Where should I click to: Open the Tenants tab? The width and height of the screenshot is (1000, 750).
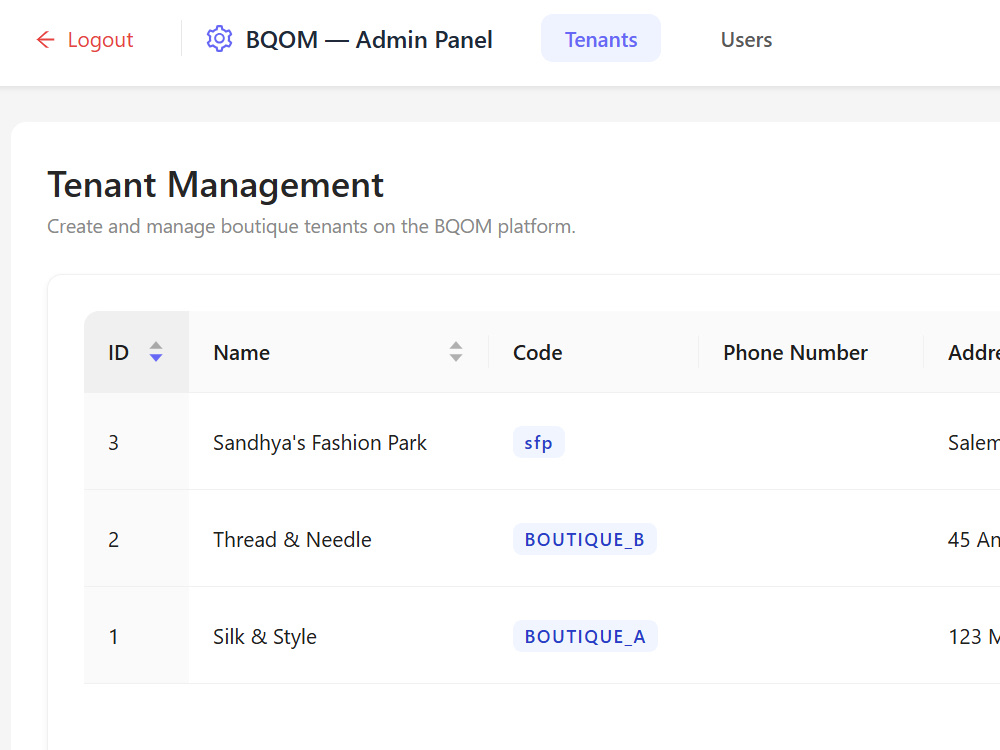point(601,39)
